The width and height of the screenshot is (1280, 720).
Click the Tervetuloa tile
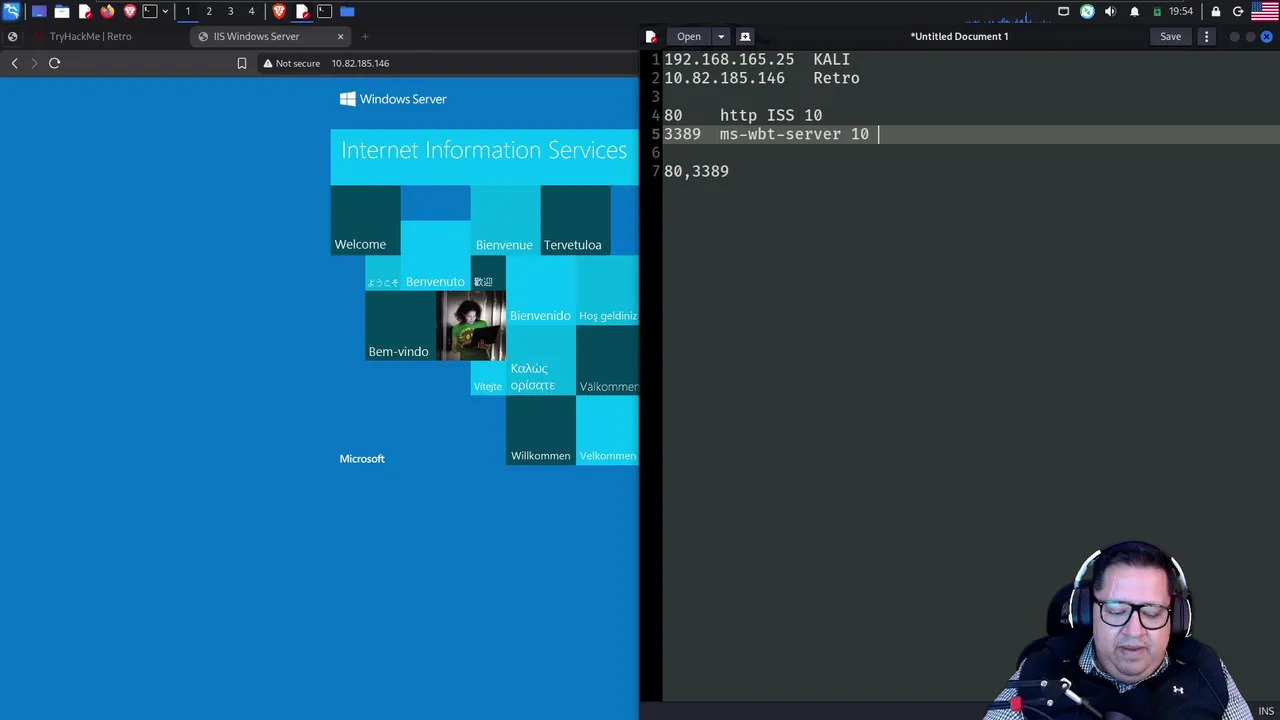(575, 220)
